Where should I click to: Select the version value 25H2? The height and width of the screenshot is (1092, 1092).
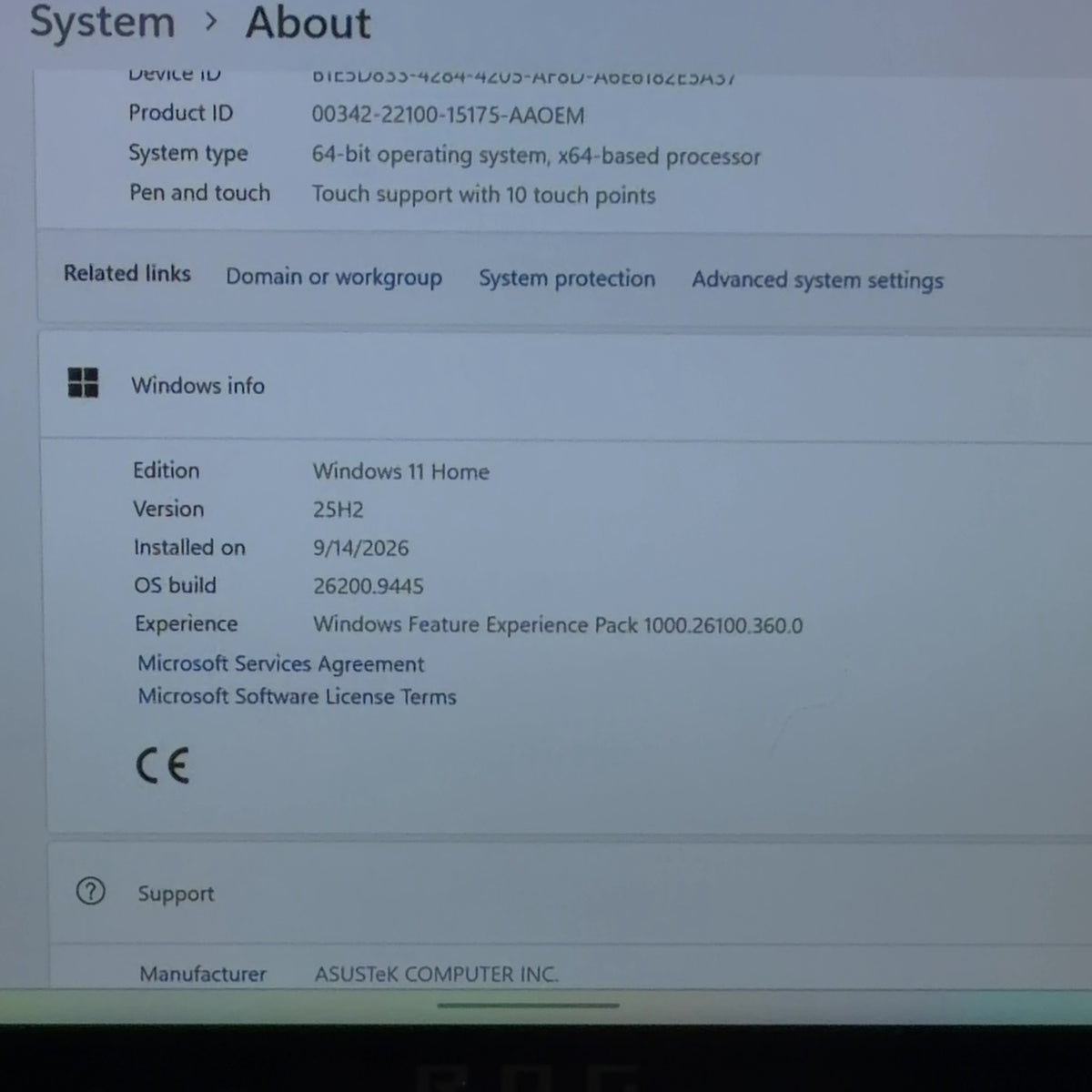(x=339, y=510)
